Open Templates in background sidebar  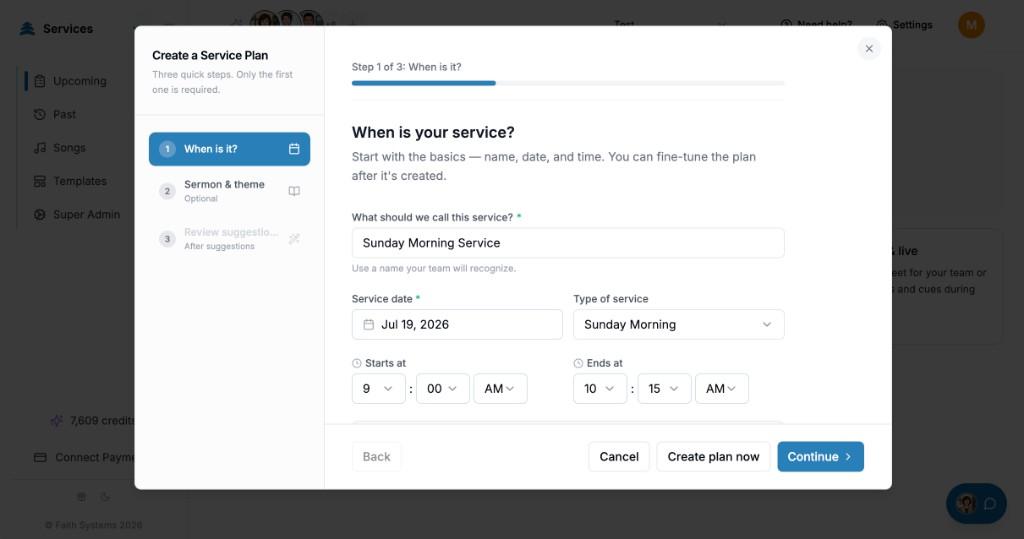pos(79,181)
